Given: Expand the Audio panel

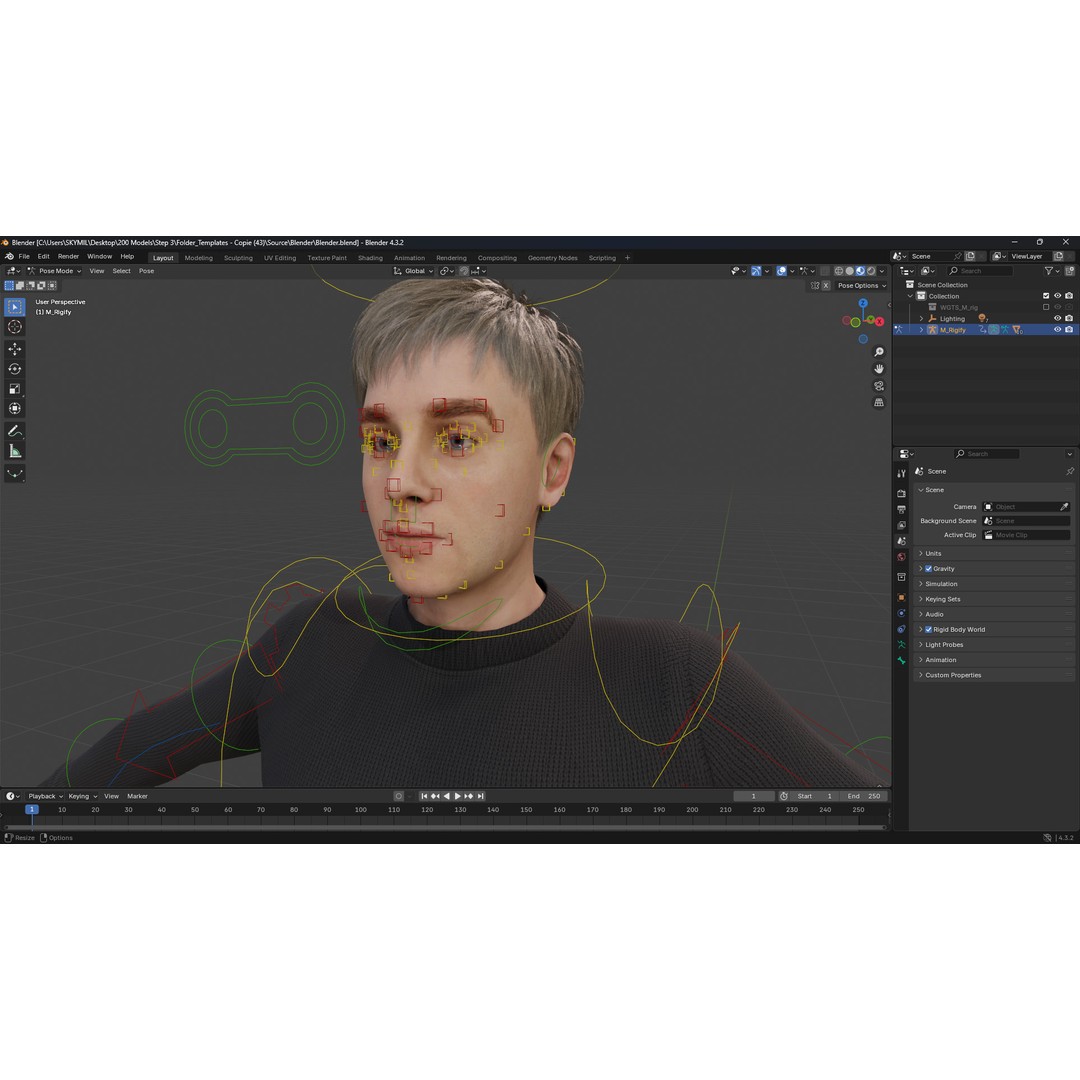Looking at the screenshot, I should [995, 614].
